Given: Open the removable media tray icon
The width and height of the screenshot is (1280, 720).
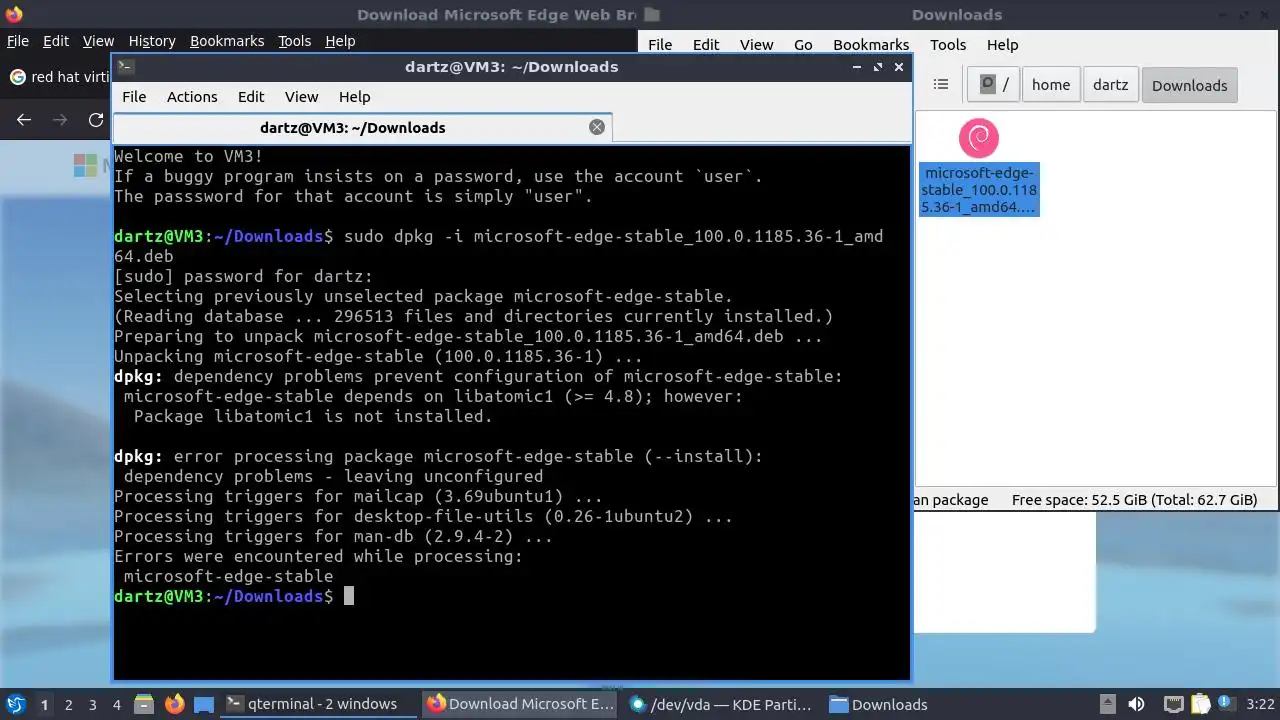Looking at the screenshot, I should [1108, 704].
